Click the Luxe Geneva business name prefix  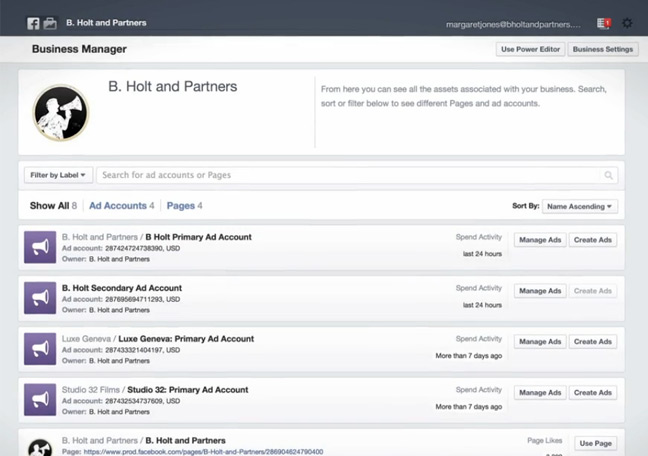click(x=86, y=339)
